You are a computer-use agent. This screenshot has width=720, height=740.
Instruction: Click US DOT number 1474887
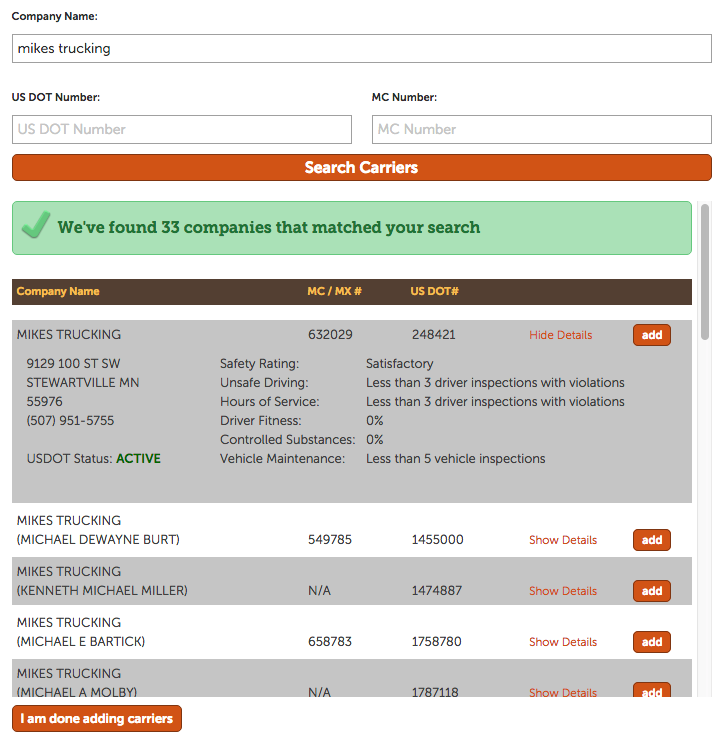pos(436,590)
